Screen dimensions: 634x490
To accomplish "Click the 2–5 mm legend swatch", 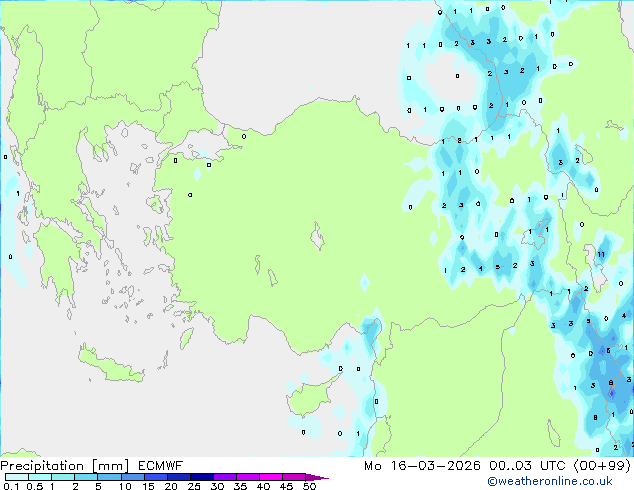I will pos(87,477).
